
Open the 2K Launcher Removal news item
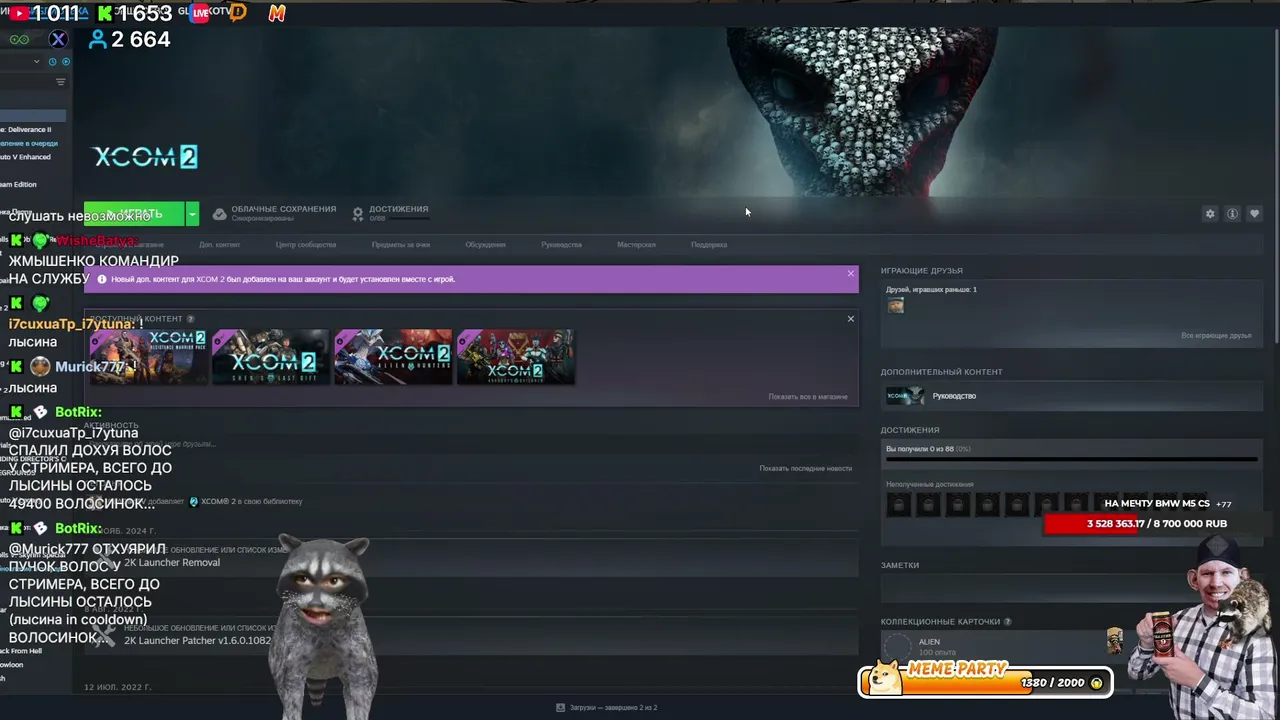tap(470, 558)
